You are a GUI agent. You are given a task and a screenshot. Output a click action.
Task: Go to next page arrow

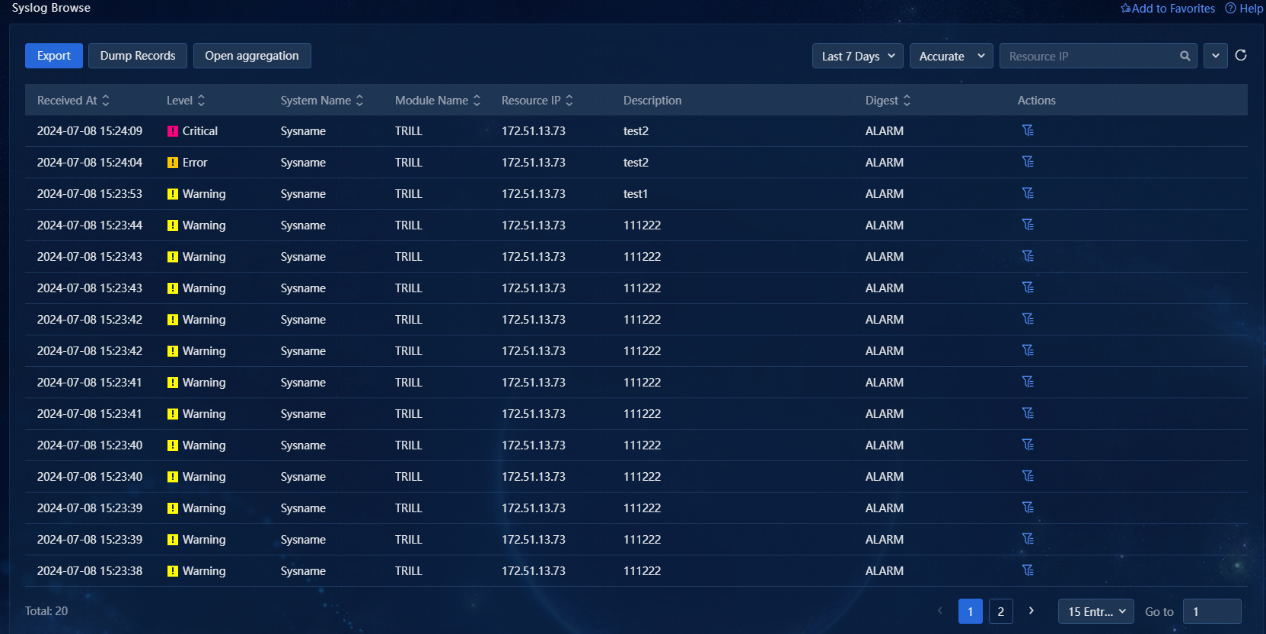(1031, 611)
